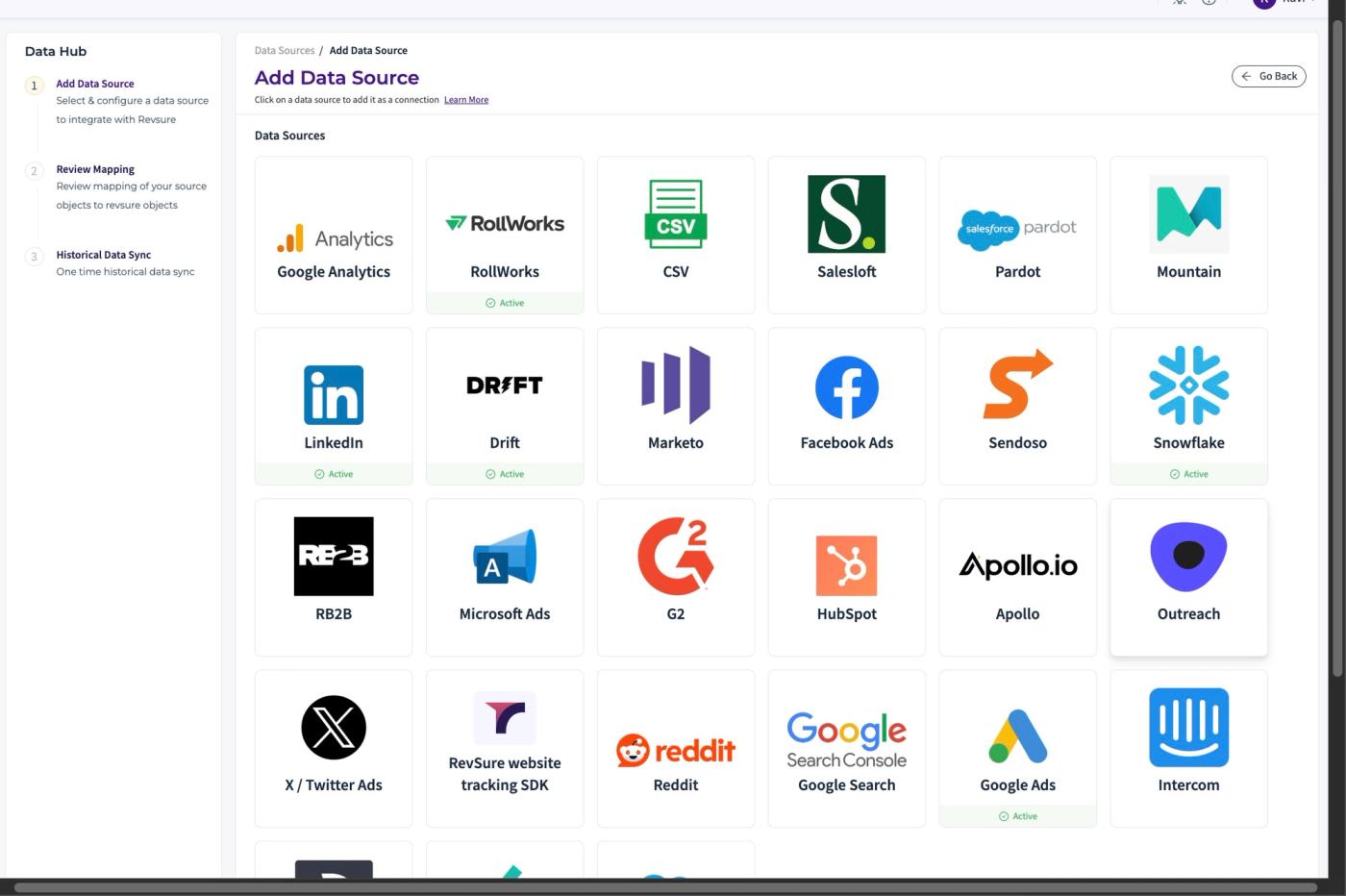Click the Active status under Google Ads

pyautogui.click(x=1018, y=816)
